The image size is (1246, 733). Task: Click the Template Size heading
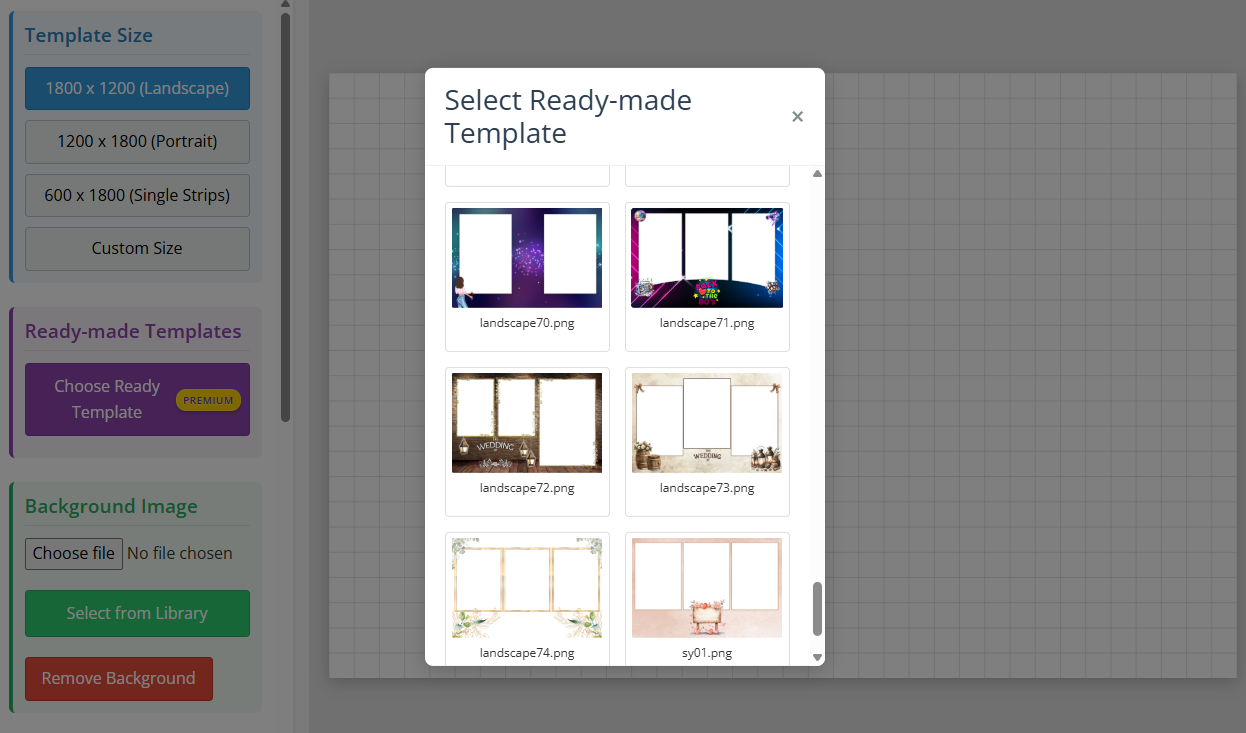point(89,35)
